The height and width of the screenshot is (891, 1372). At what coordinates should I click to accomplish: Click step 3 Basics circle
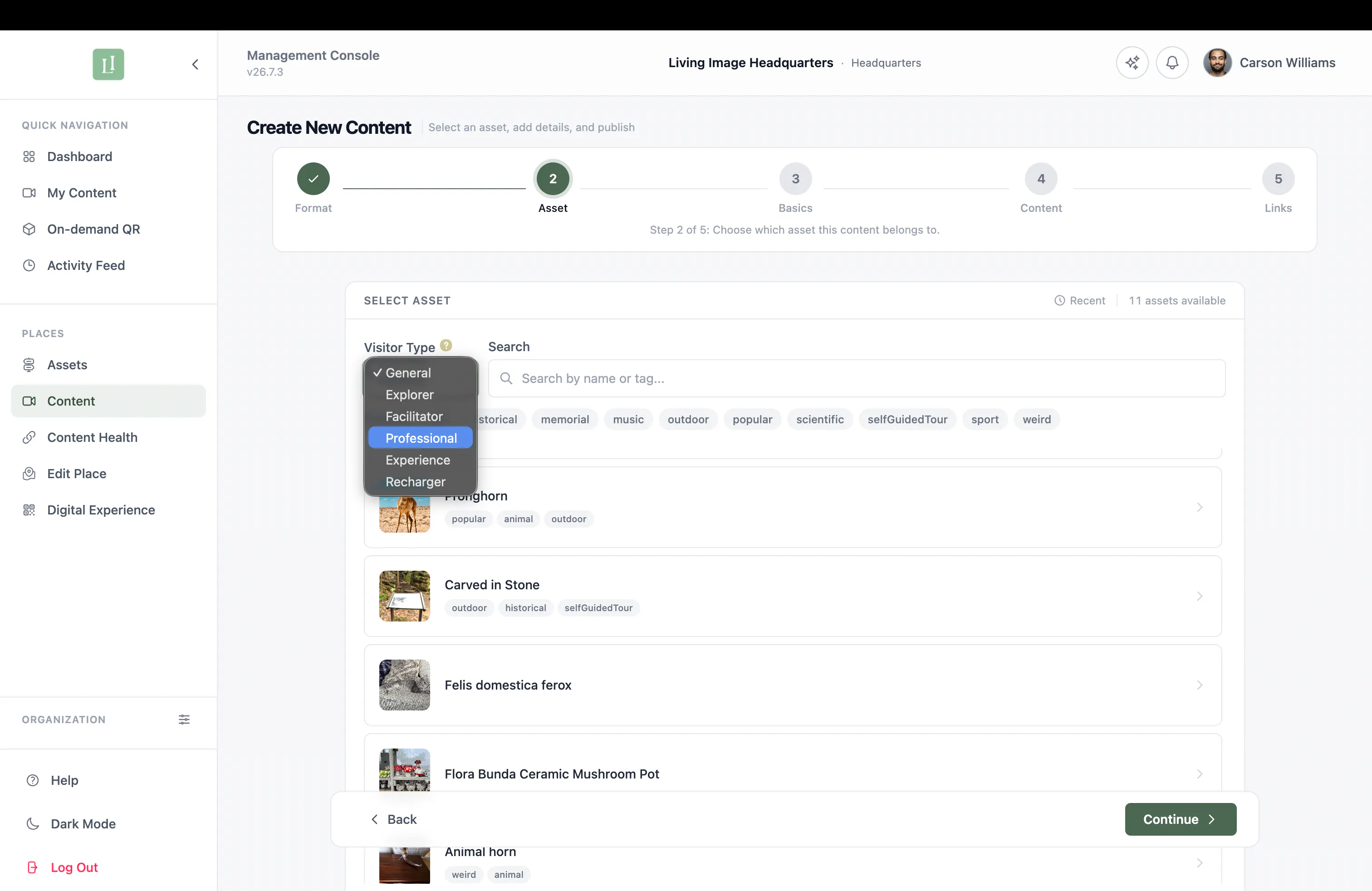(x=795, y=179)
